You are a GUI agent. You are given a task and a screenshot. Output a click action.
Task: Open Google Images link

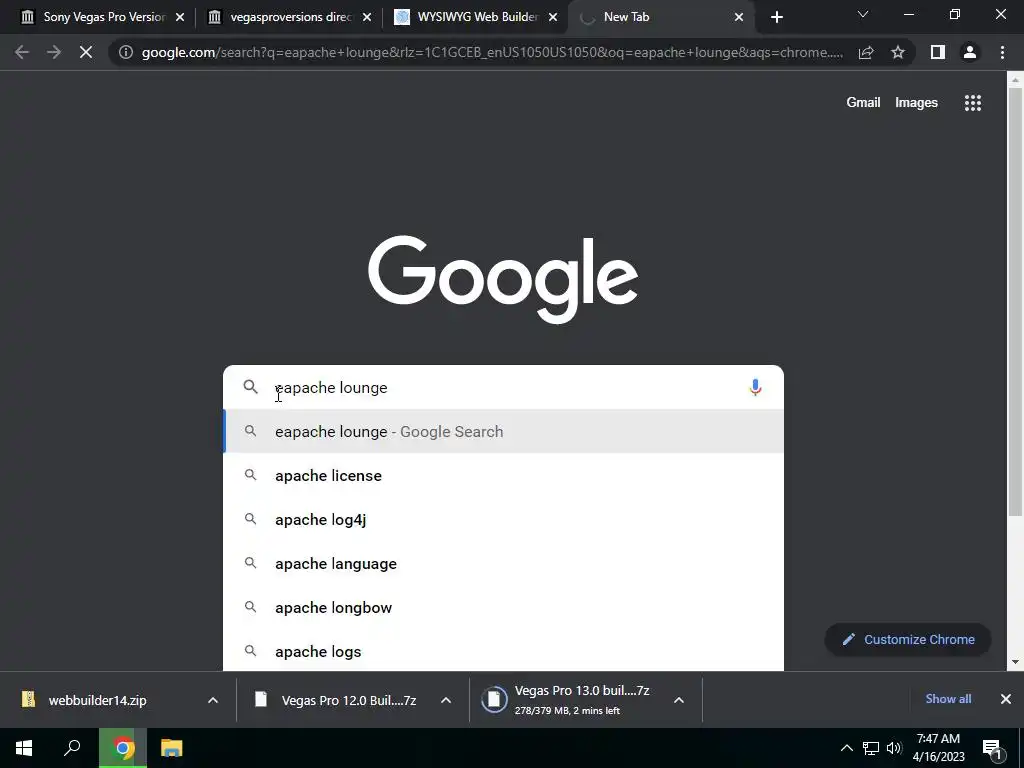[916, 103]
